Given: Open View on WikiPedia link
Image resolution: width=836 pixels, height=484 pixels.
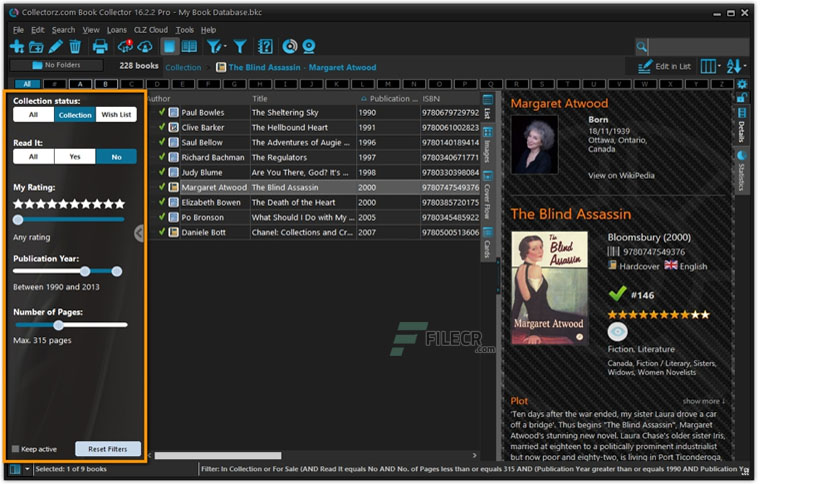Looking at the screenshot, I should click(621, 175).
